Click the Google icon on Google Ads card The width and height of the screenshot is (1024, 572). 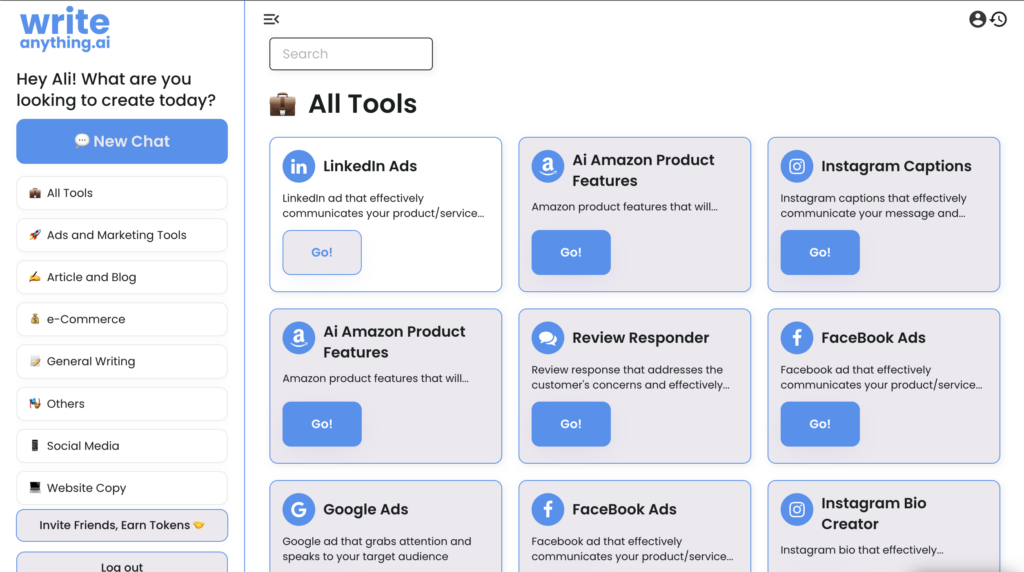(298, 509)
